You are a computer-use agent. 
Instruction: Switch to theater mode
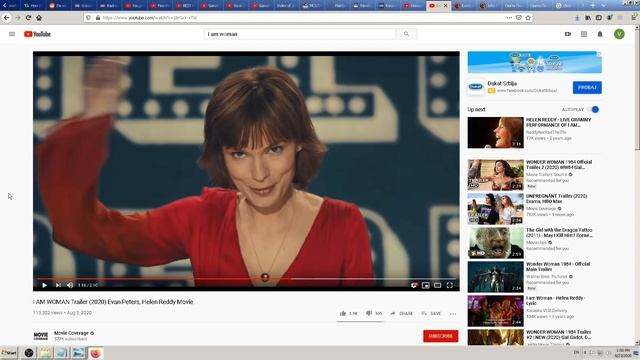[x=437, y=285]
